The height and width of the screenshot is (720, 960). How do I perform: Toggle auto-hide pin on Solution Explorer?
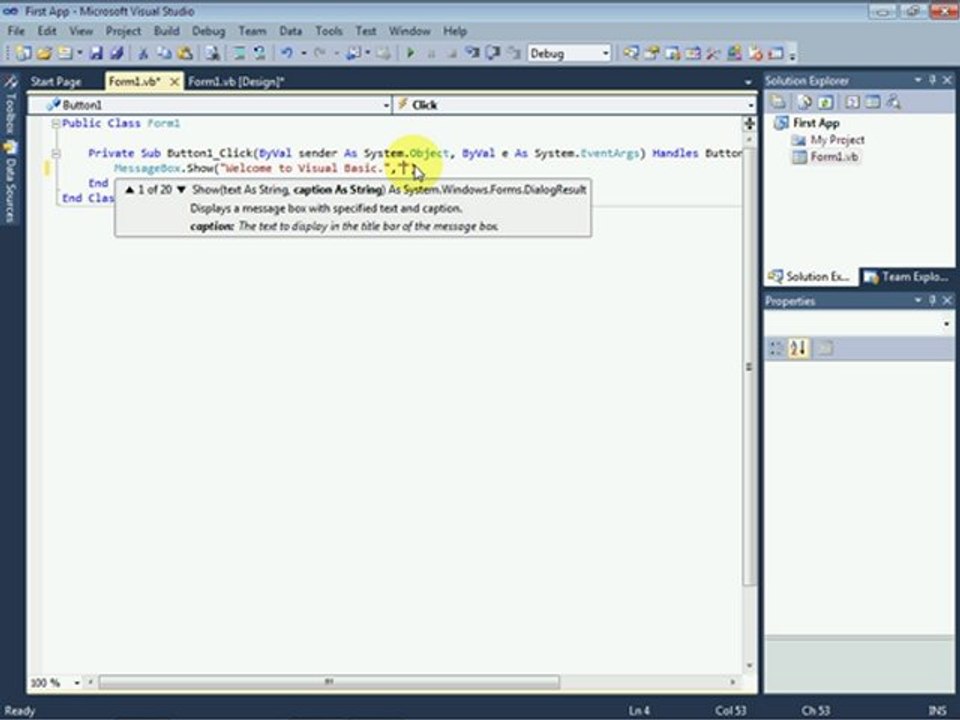pyautogui.click(x=932, y=80)
